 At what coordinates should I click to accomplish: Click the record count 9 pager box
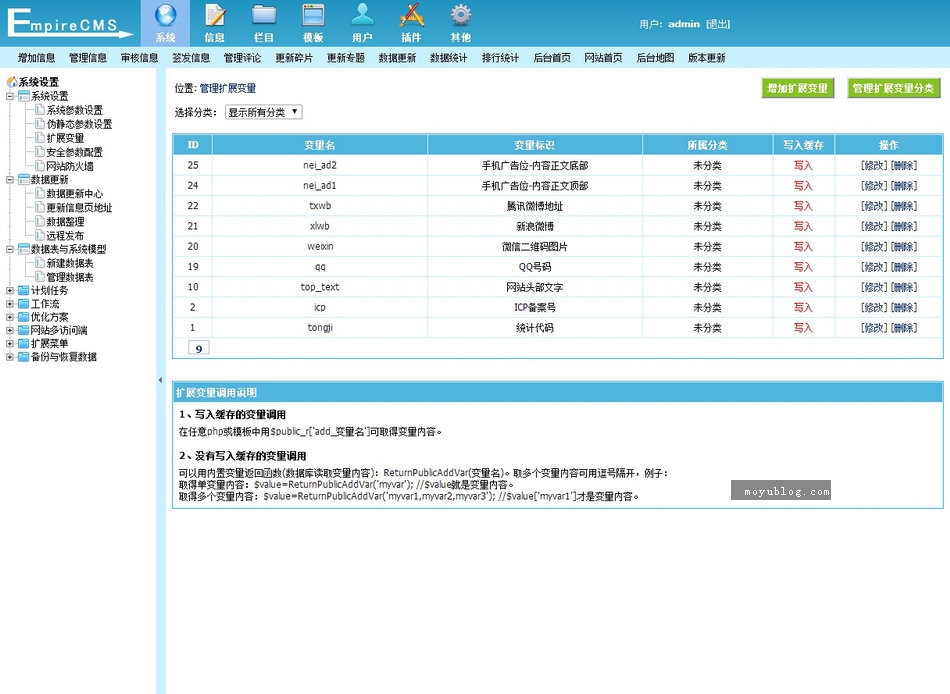199,348
